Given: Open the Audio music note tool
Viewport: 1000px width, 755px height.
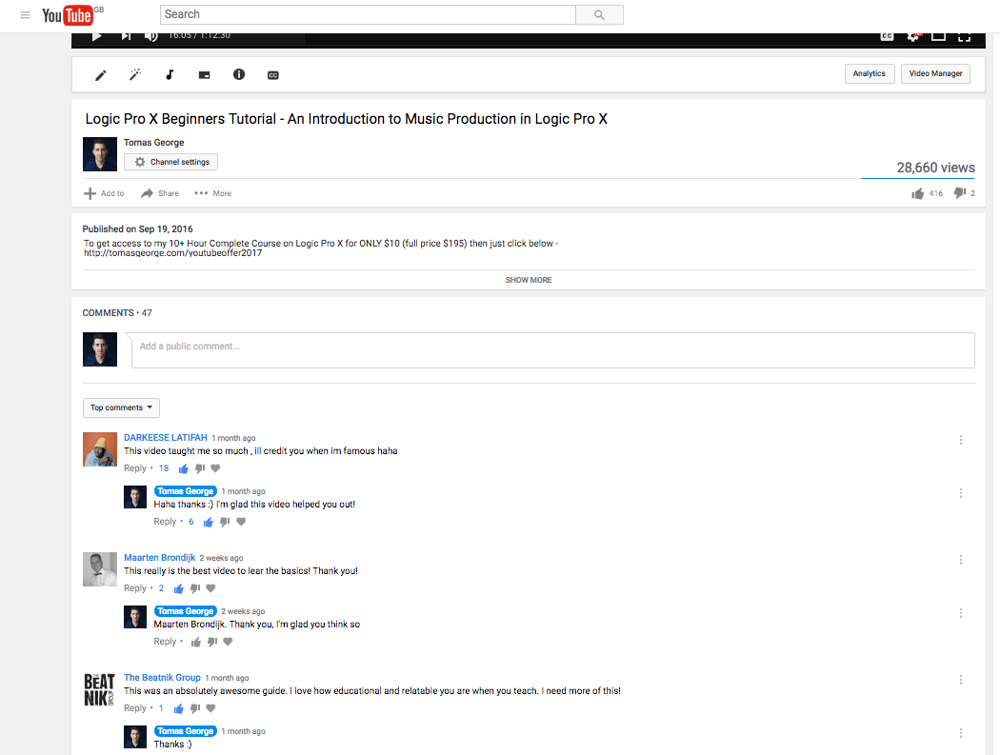Looking at the screenshot, I should [170, 75].
